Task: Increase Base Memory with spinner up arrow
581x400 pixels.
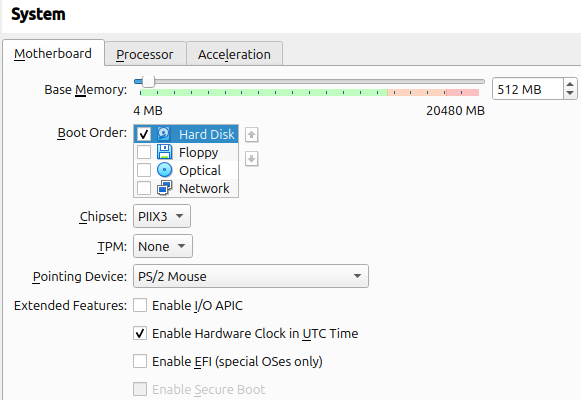Action: tap(570, 85)
